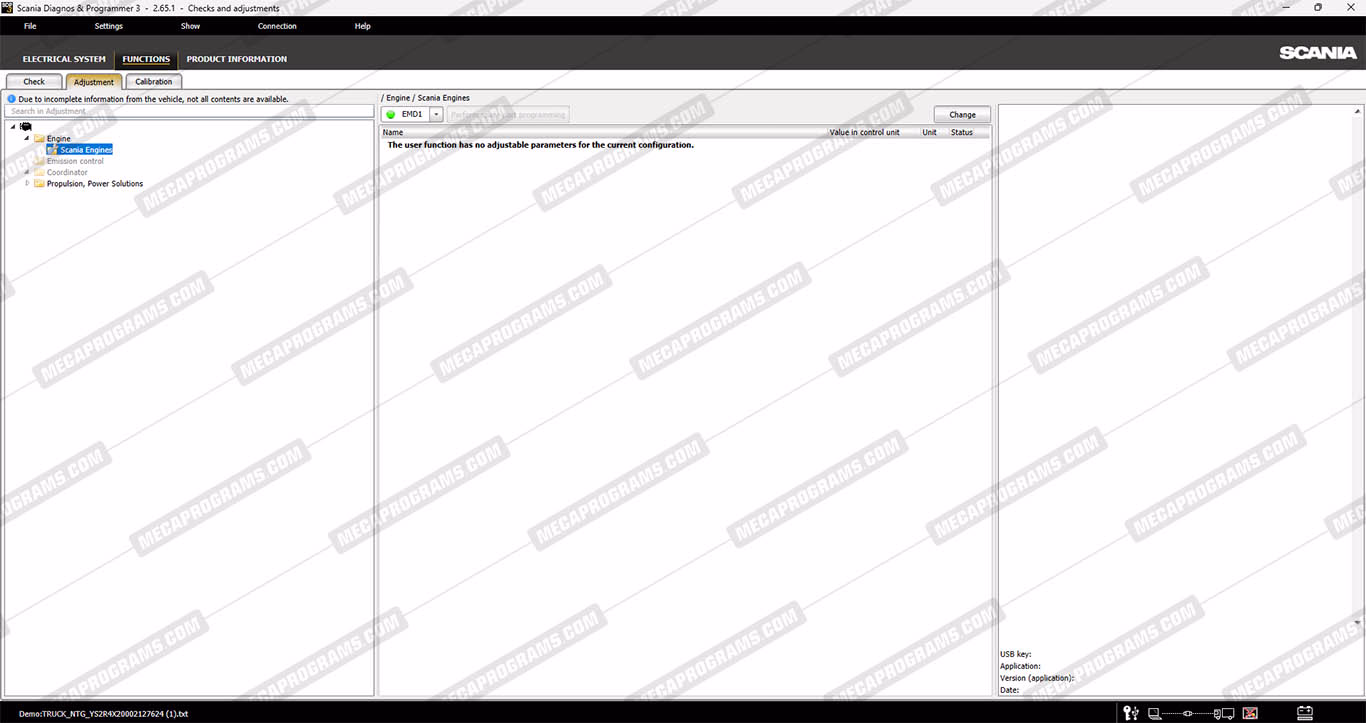Click the Value in control unit column header

point(864,132)
